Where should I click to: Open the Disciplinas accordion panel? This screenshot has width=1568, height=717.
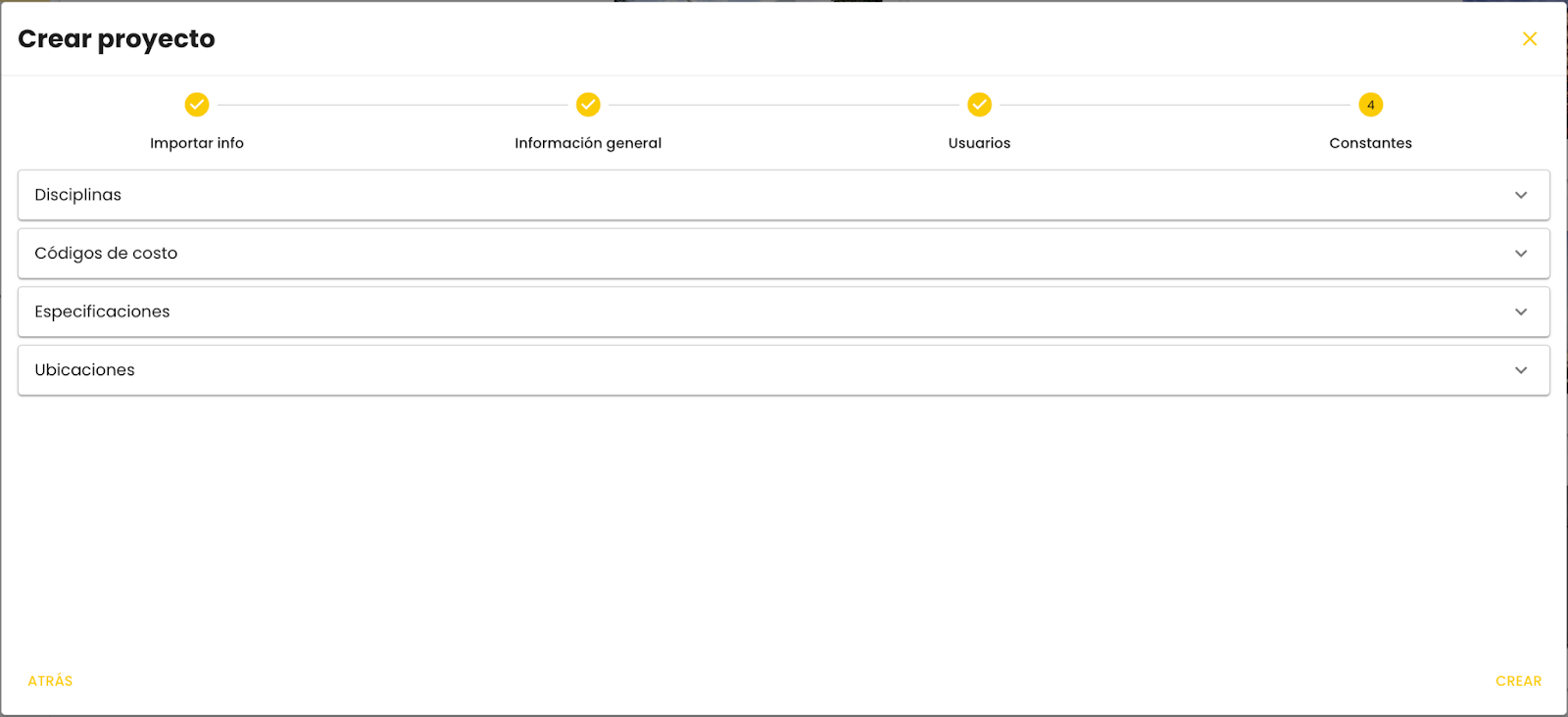pos(784,195)
